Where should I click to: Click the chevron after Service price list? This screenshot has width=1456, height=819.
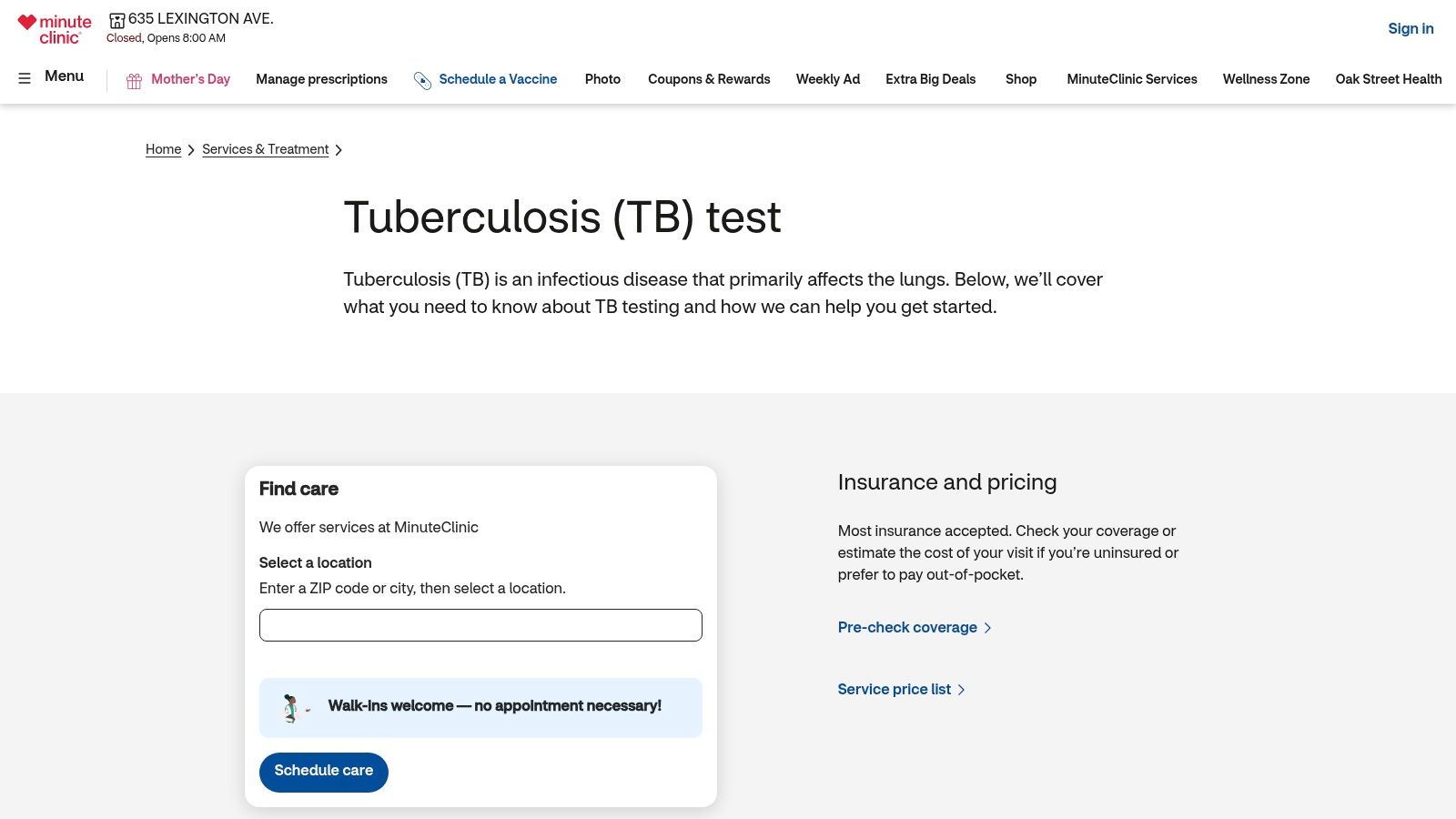click(961, 690)
